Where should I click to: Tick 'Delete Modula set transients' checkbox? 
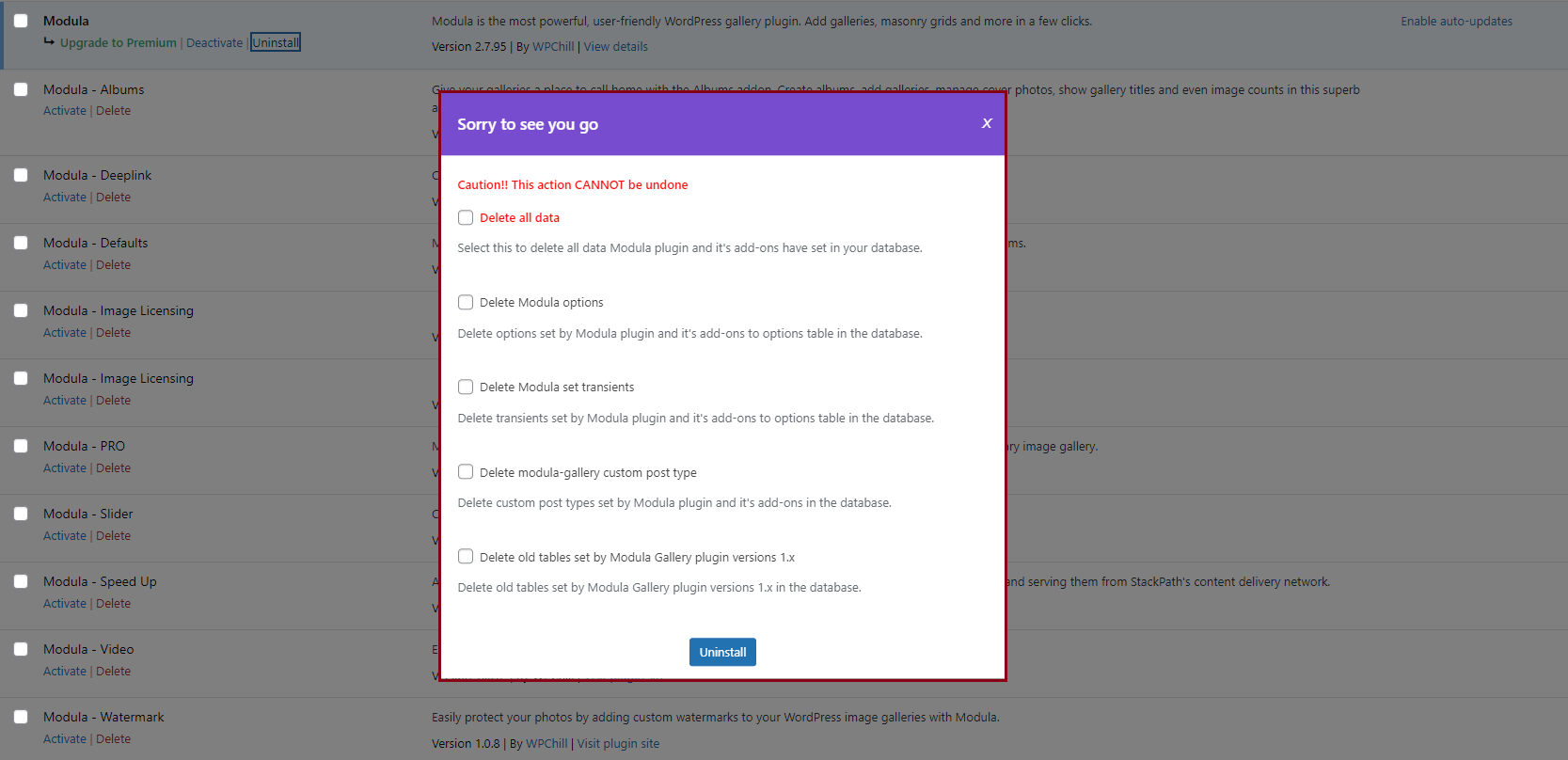pyautogui.click(x=466, y=387)
